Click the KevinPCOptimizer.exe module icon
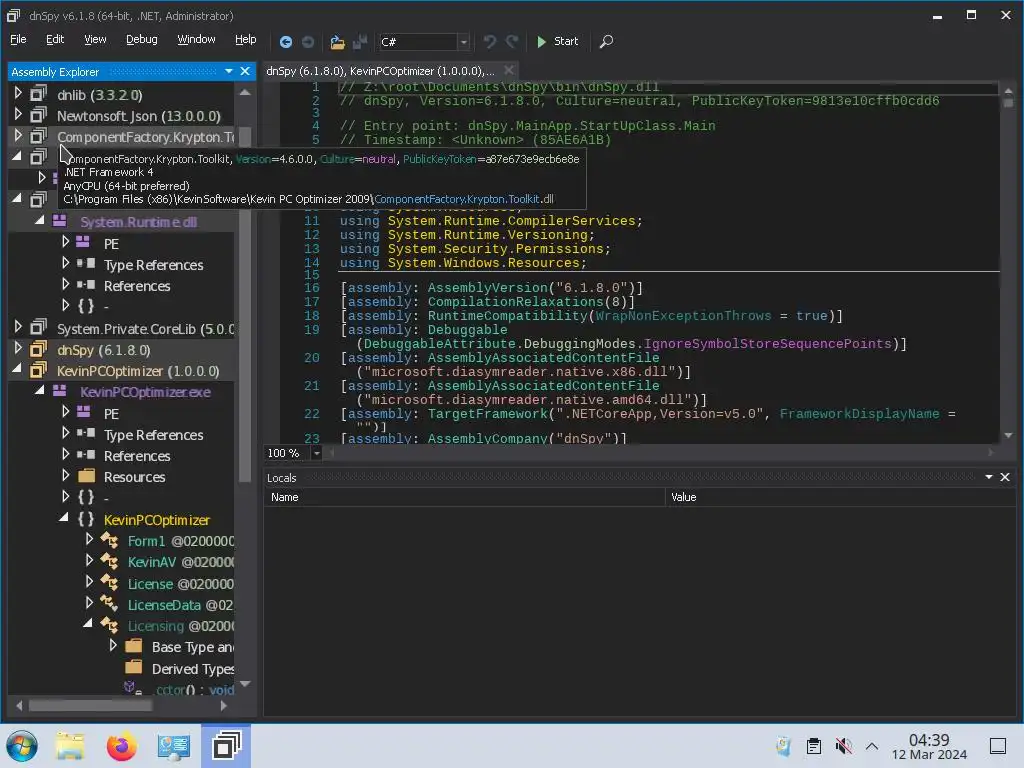 (x=59, y=391)
